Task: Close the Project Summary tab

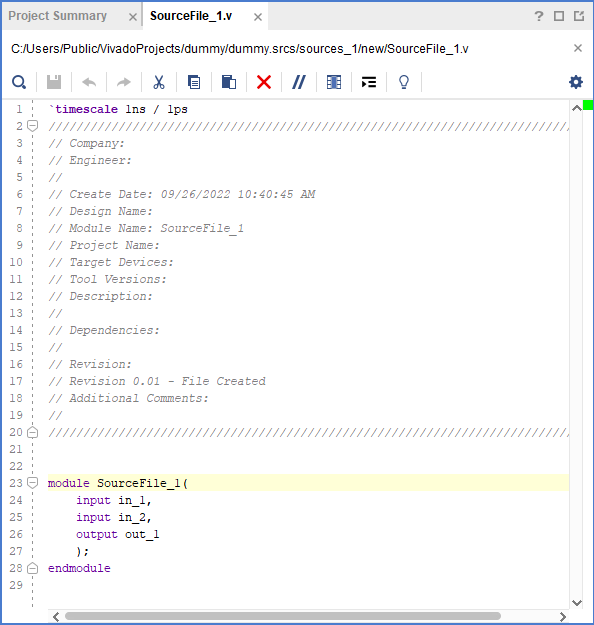Action: 133,17
